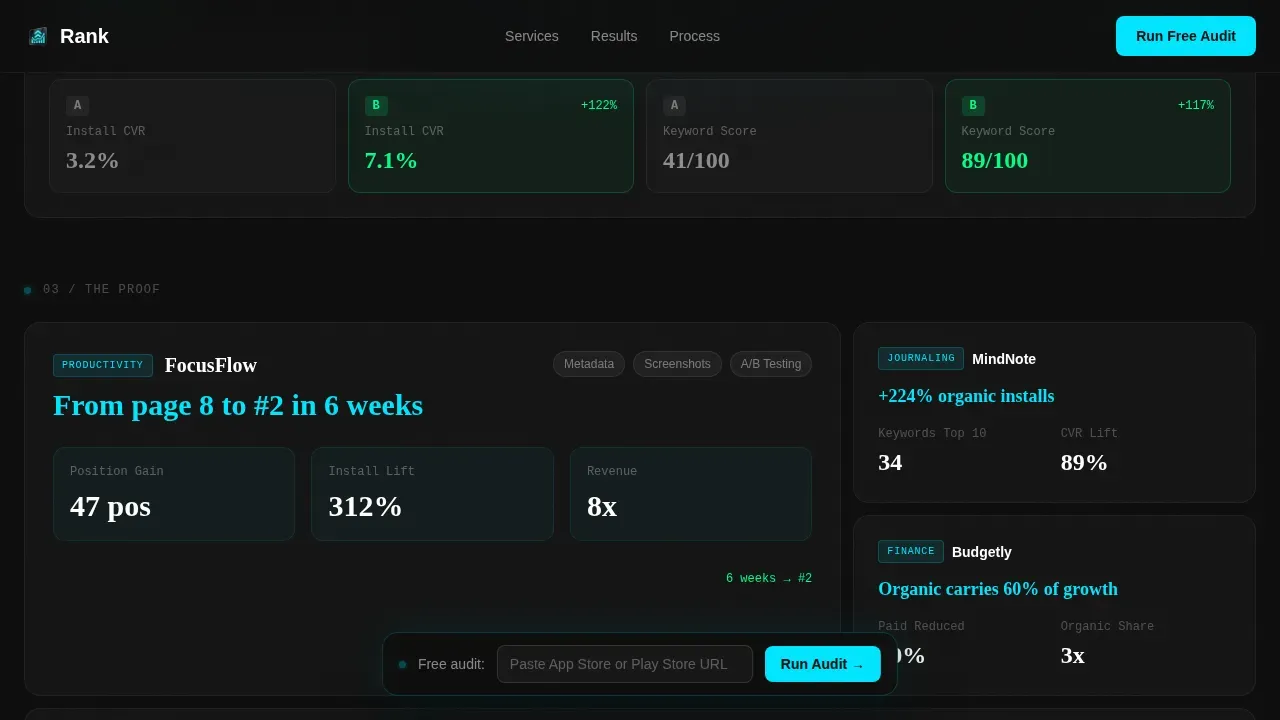Screen dimensions: 1280x720
Task: Select the Screenshots tag
Action: [x=677, y=364]
